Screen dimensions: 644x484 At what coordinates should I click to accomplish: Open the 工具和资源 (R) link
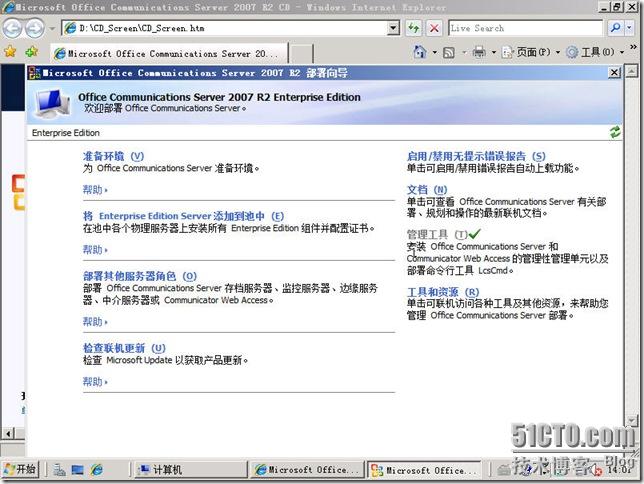[x=443, y=292]
